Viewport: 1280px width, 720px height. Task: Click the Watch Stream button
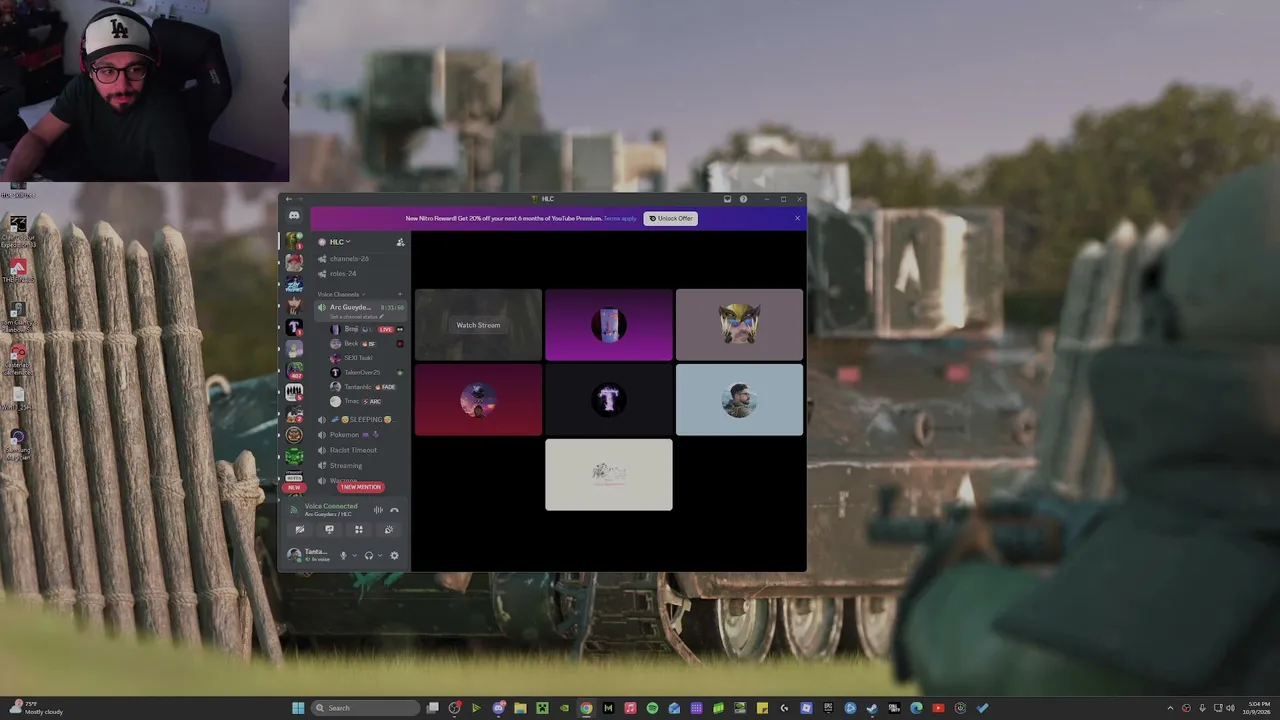(x=478, y=325)
